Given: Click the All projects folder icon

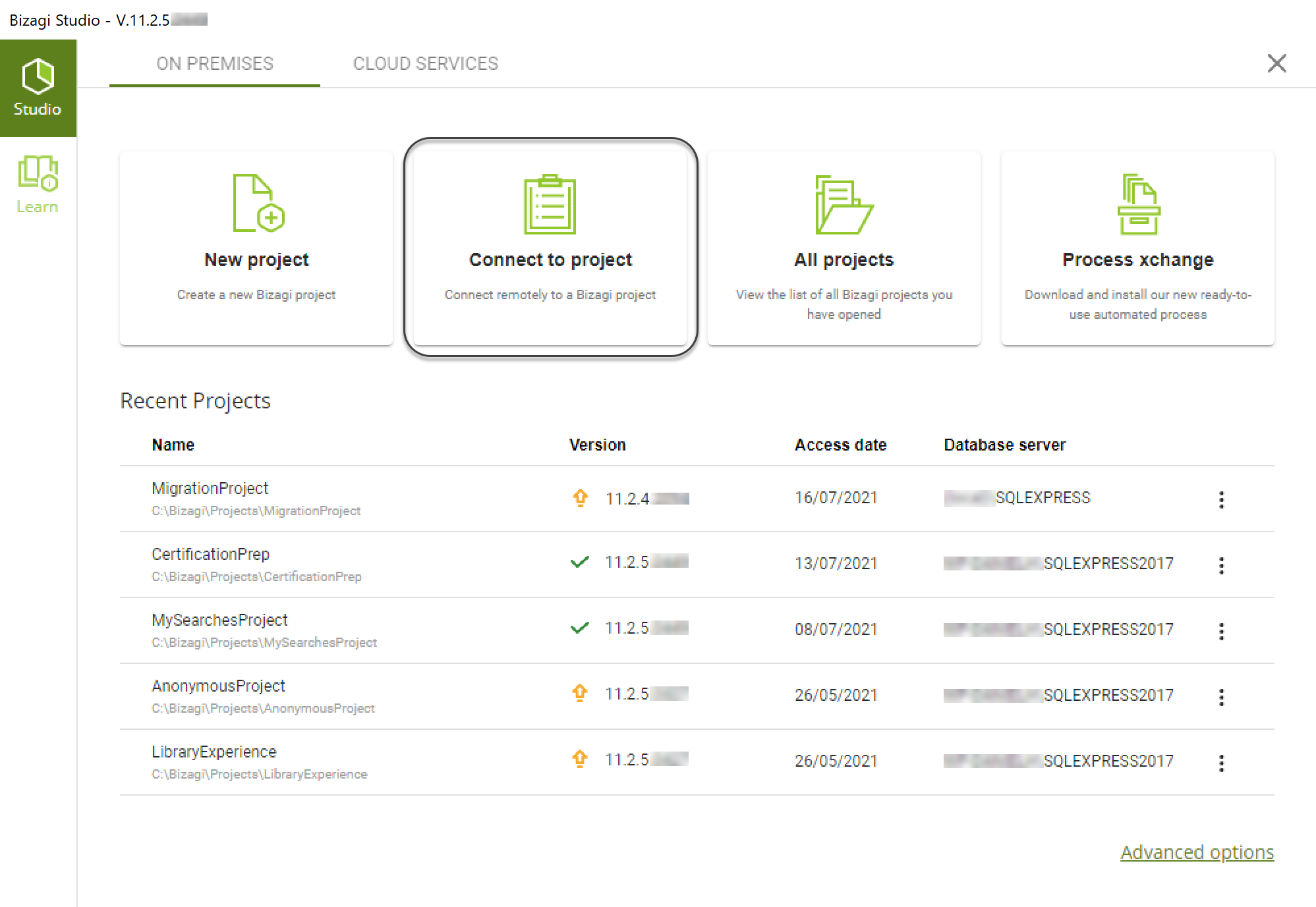Looking at the screenshot, I should point(844,204).
